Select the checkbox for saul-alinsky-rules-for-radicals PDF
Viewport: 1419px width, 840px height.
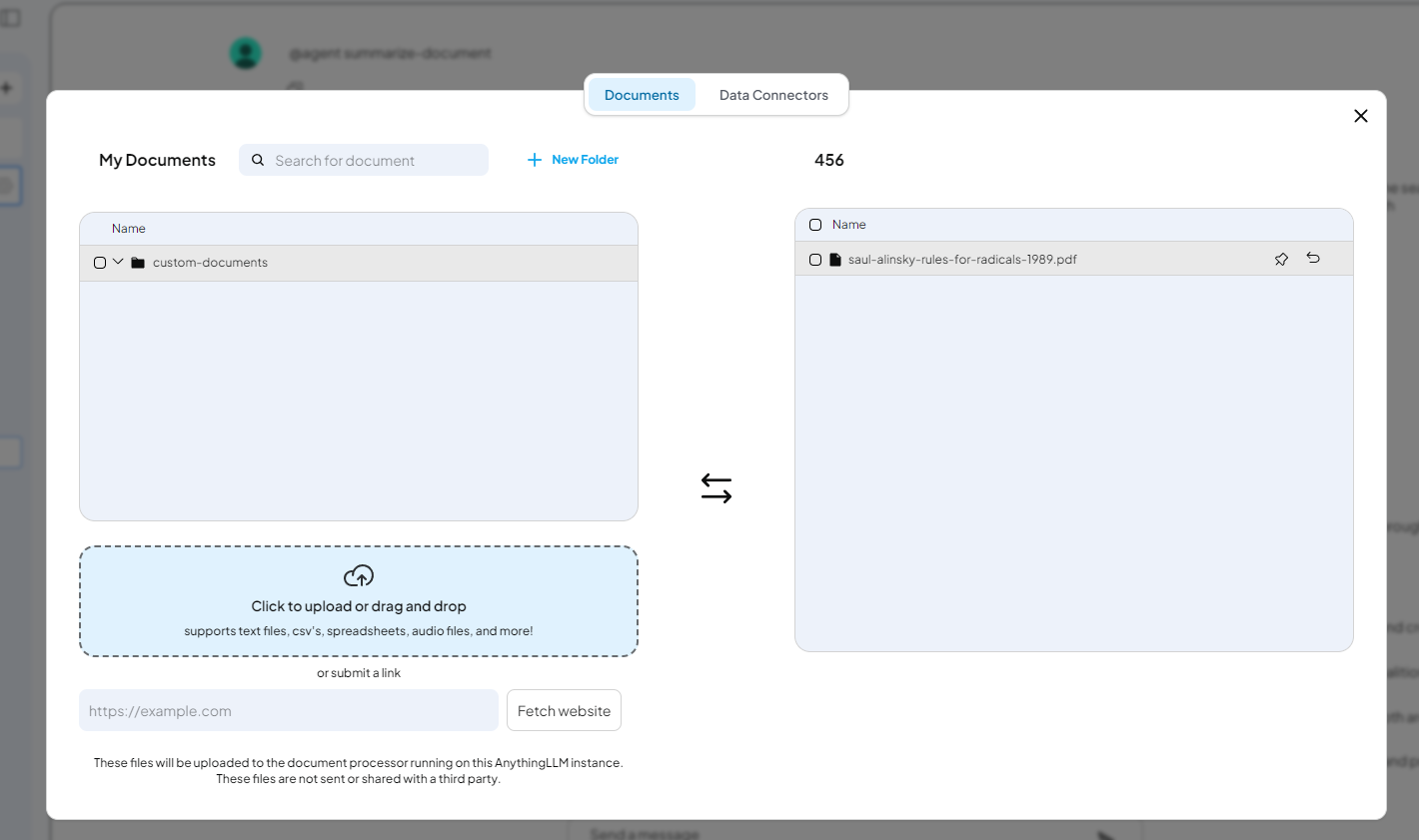click(814, 259)
